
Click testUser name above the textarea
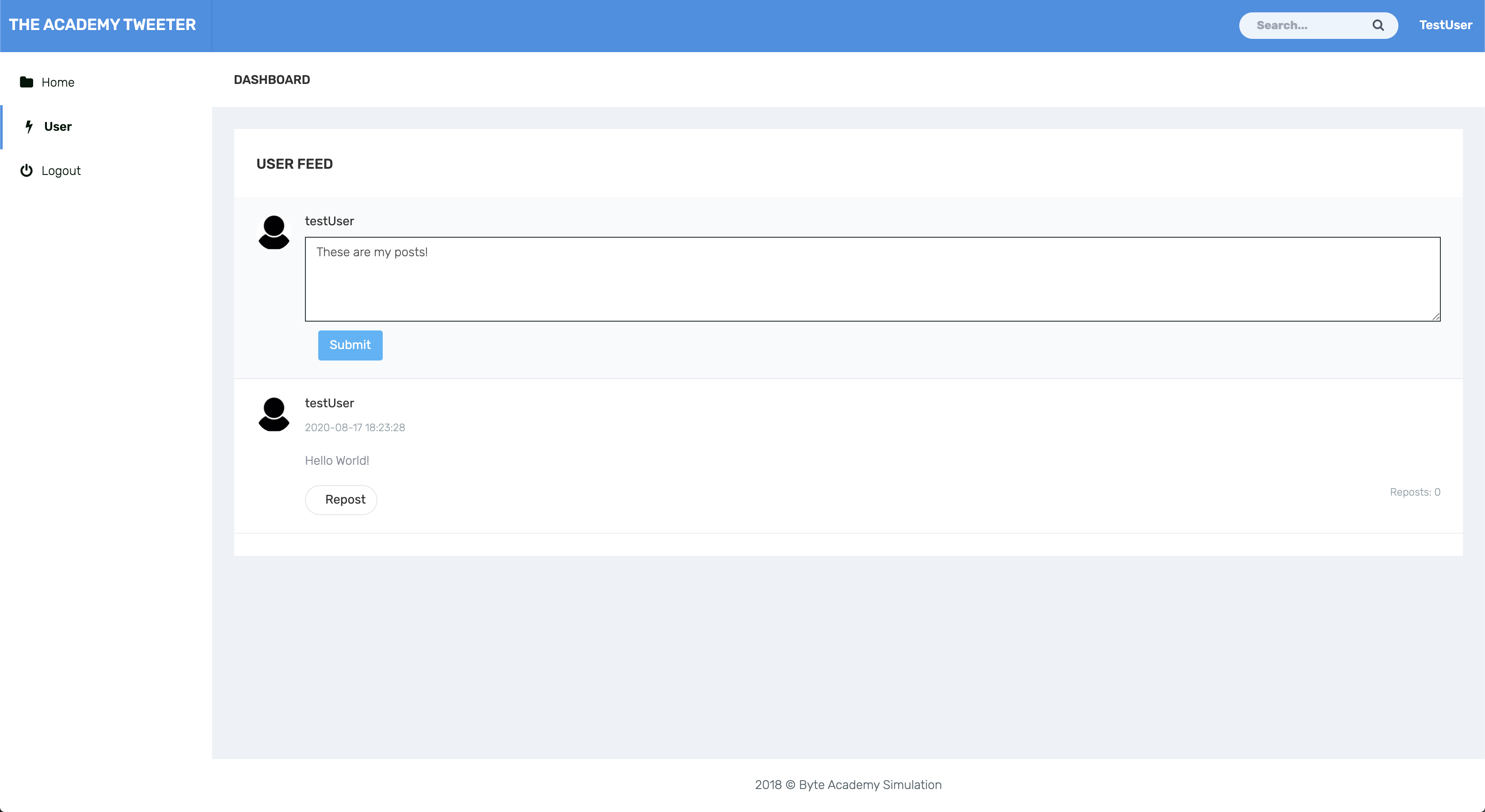[x=329, y=221]
